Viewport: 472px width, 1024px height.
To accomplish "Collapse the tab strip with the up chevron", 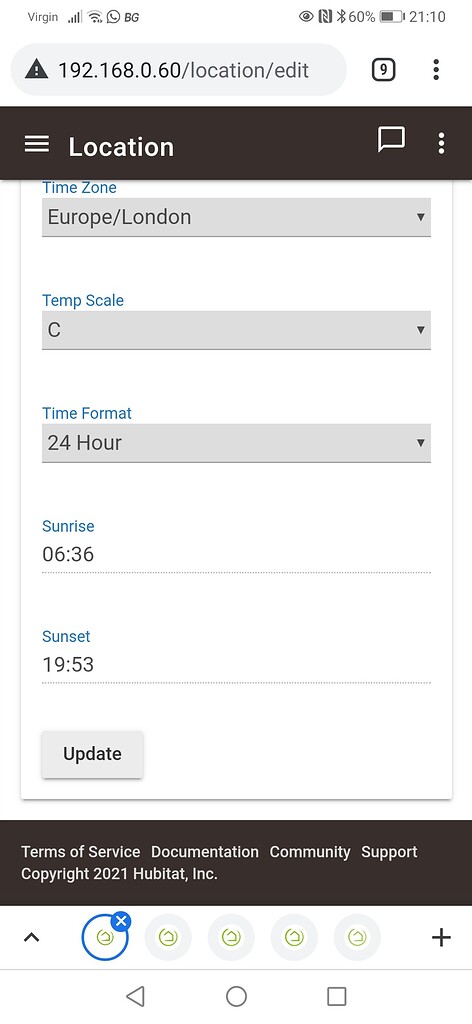I will (31, 938).
